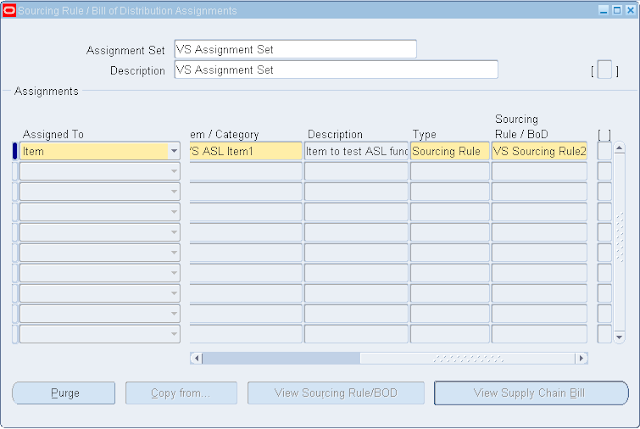Screen dimensions: 640x429
Task: Click the second row Item / Category cell
Action: [x=246, y=171]
